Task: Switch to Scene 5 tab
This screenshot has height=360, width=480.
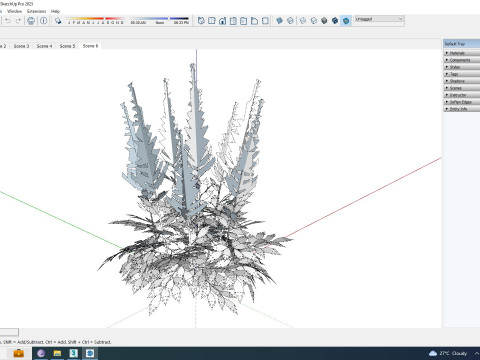Action: tap(67, 46)
